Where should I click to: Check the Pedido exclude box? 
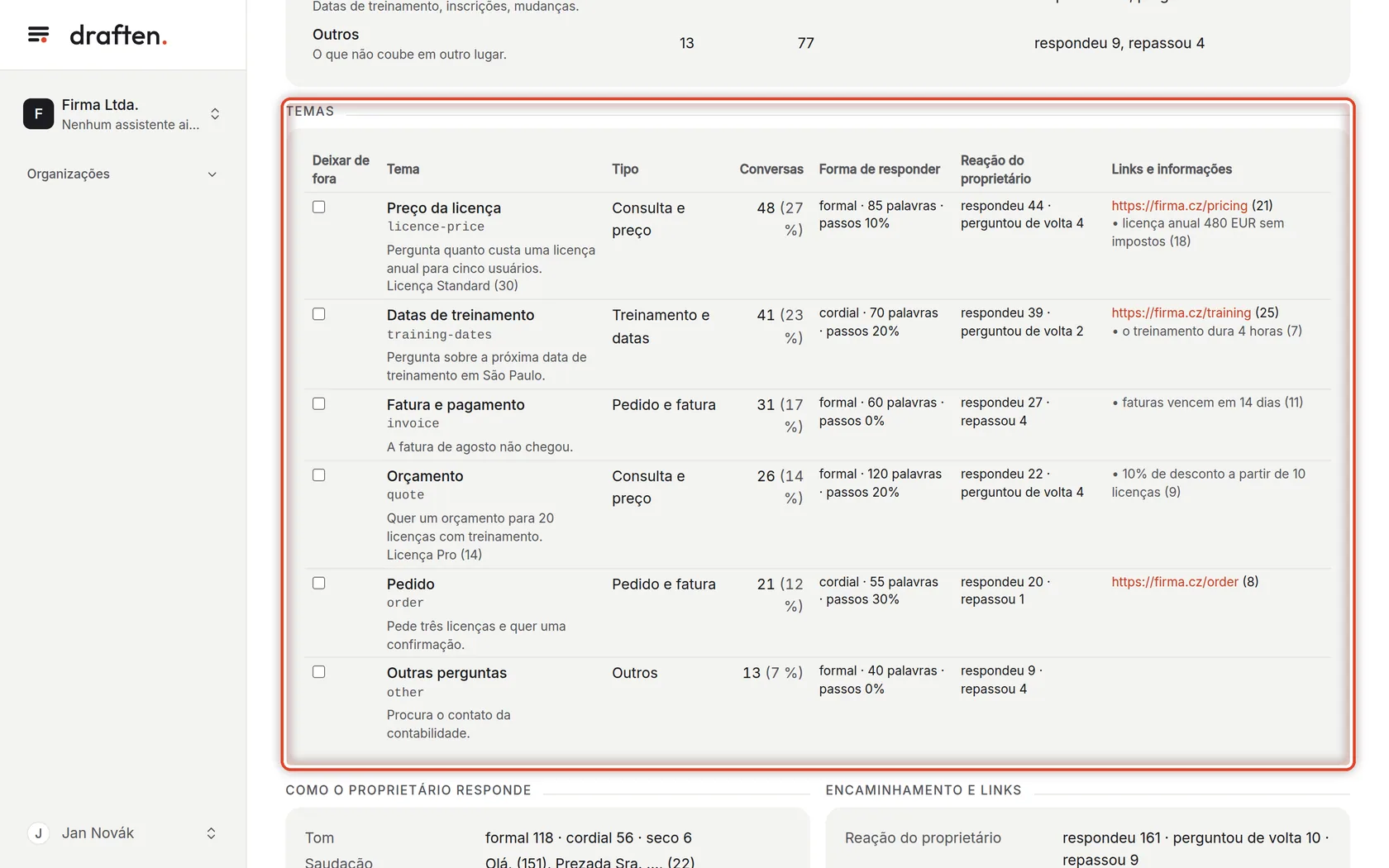tap(319, 583)
